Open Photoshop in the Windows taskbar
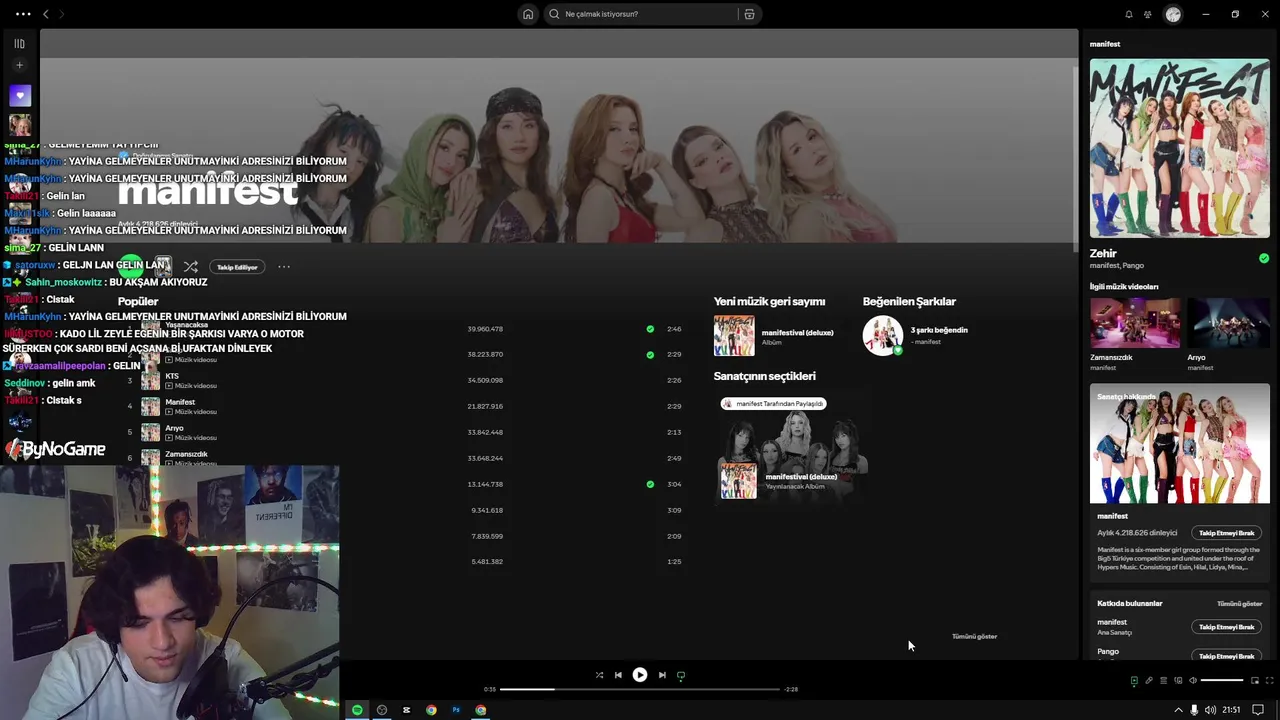This screenshot has height=720, width=1280. 456,710
